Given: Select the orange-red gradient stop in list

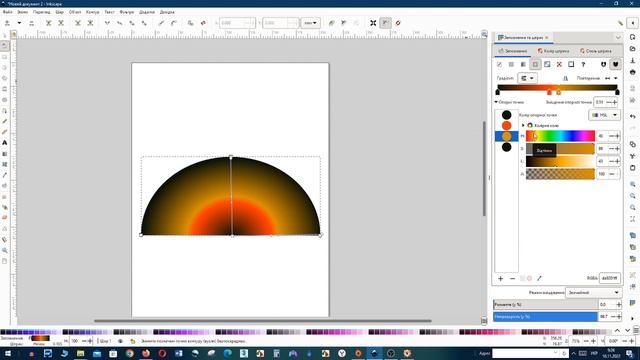Looking at the screenshot, I should coord(507,125).
